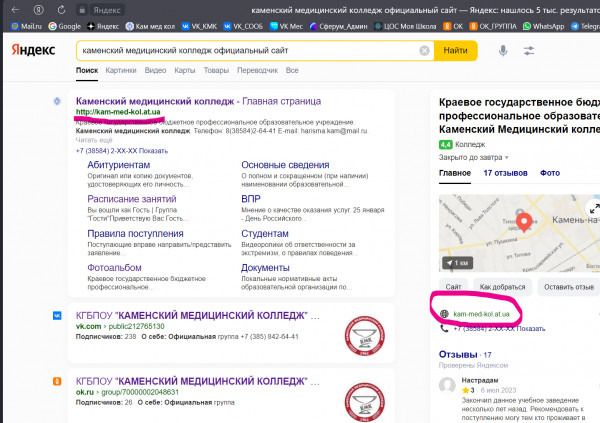Open the Основные сведения sitelink
The height and width of the screenshot is (423, 600).
point(285,165)
